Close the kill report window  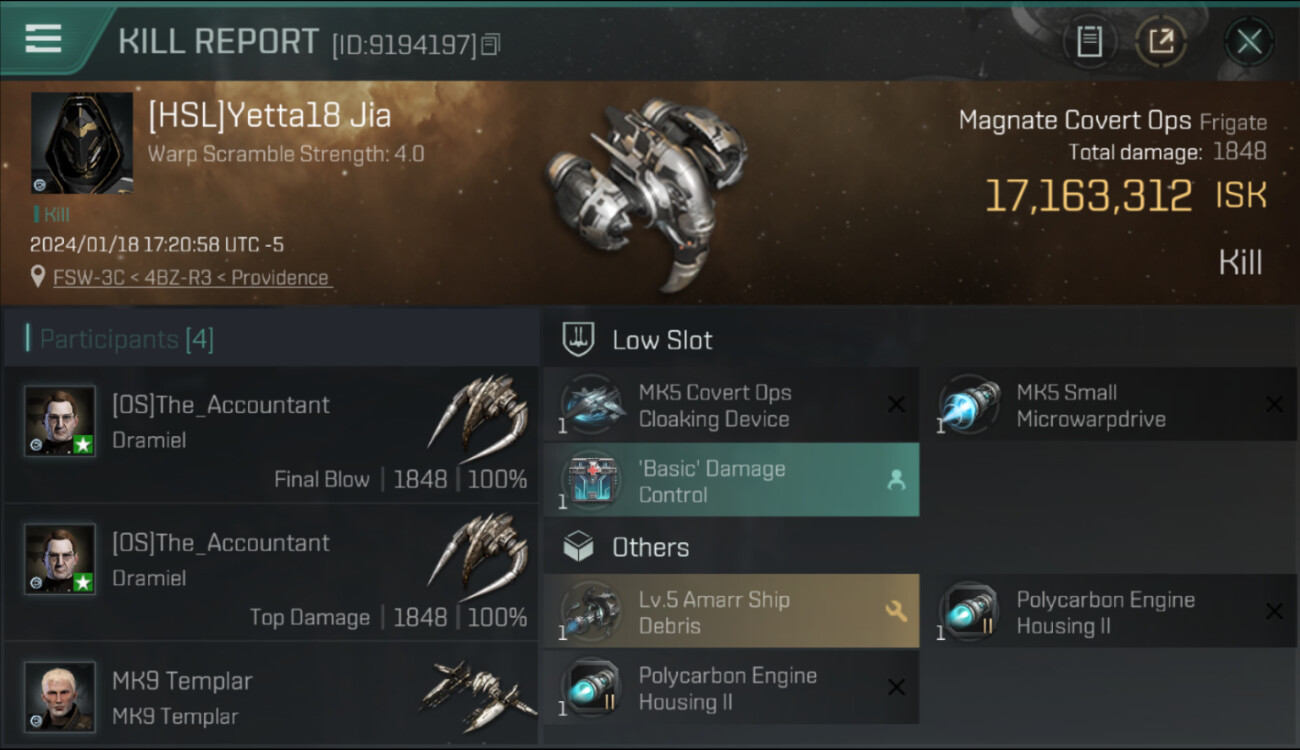click(x=1249, y=42)
